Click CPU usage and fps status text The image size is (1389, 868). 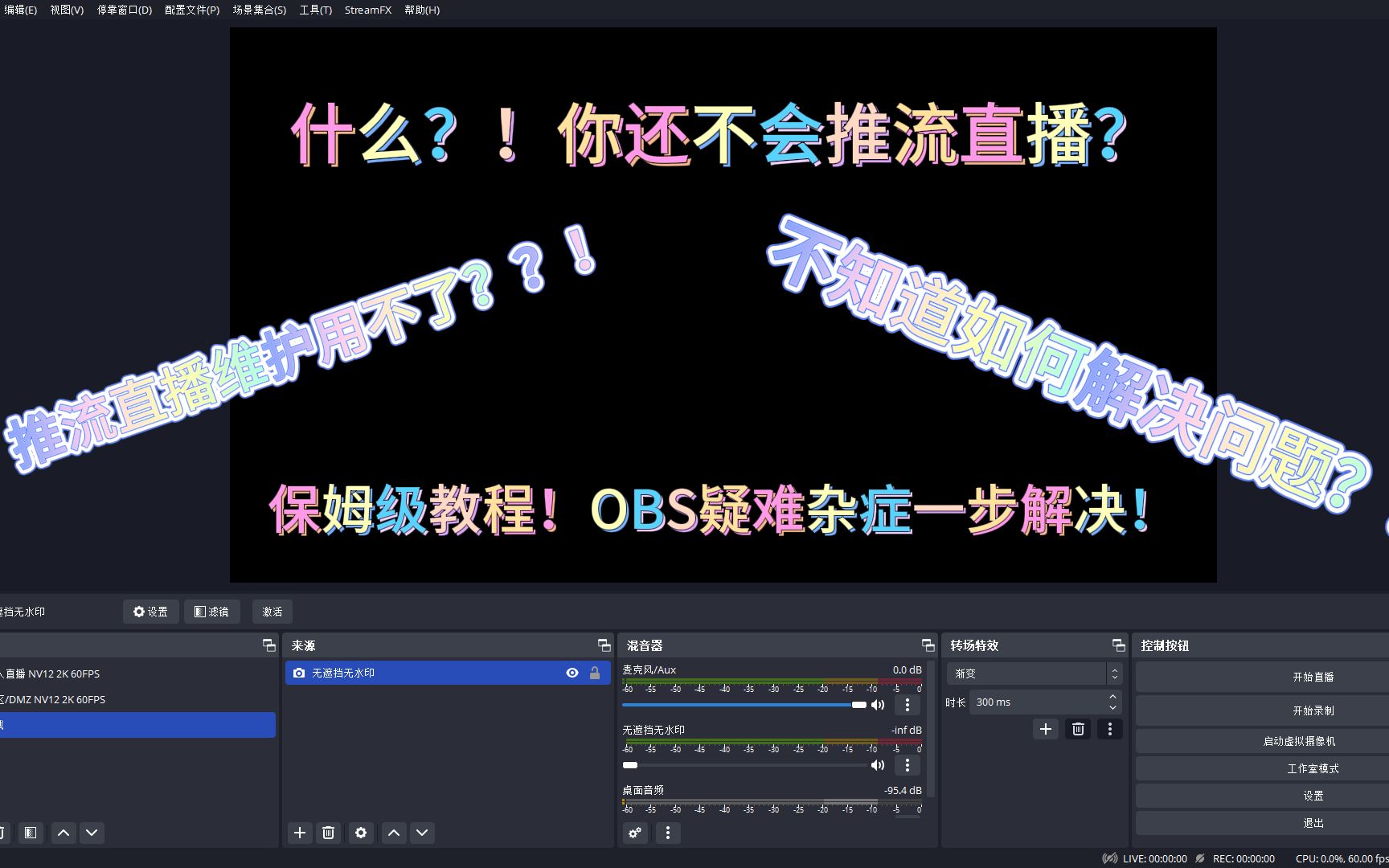1342,858
